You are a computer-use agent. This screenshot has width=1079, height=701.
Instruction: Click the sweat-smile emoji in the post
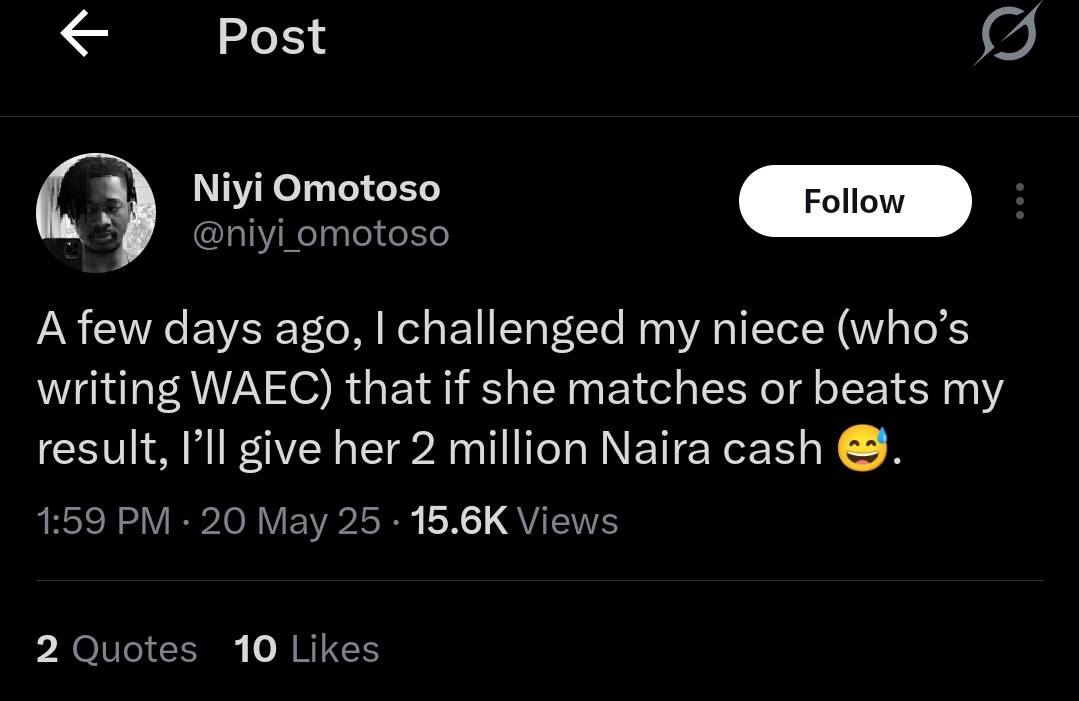coord(862,450)
